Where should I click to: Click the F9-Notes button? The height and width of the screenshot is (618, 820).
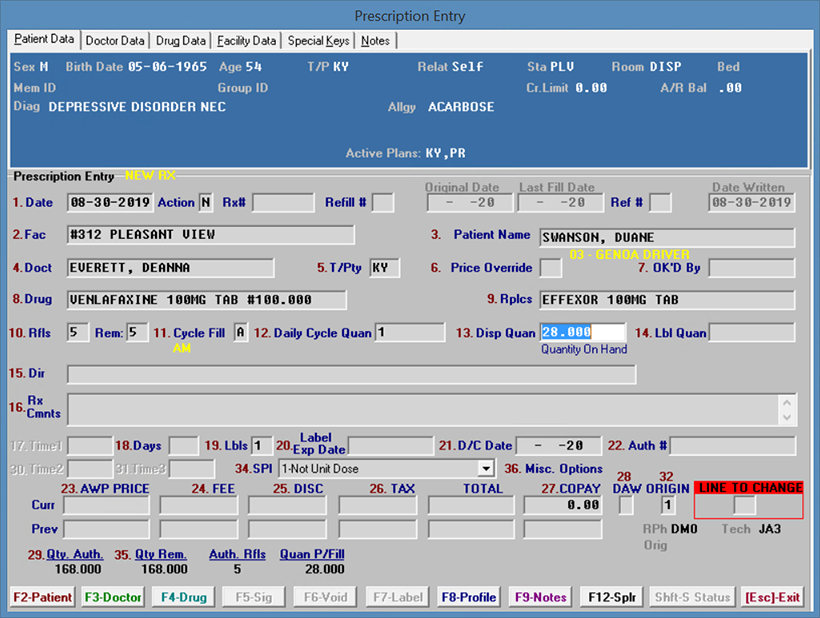541,597
